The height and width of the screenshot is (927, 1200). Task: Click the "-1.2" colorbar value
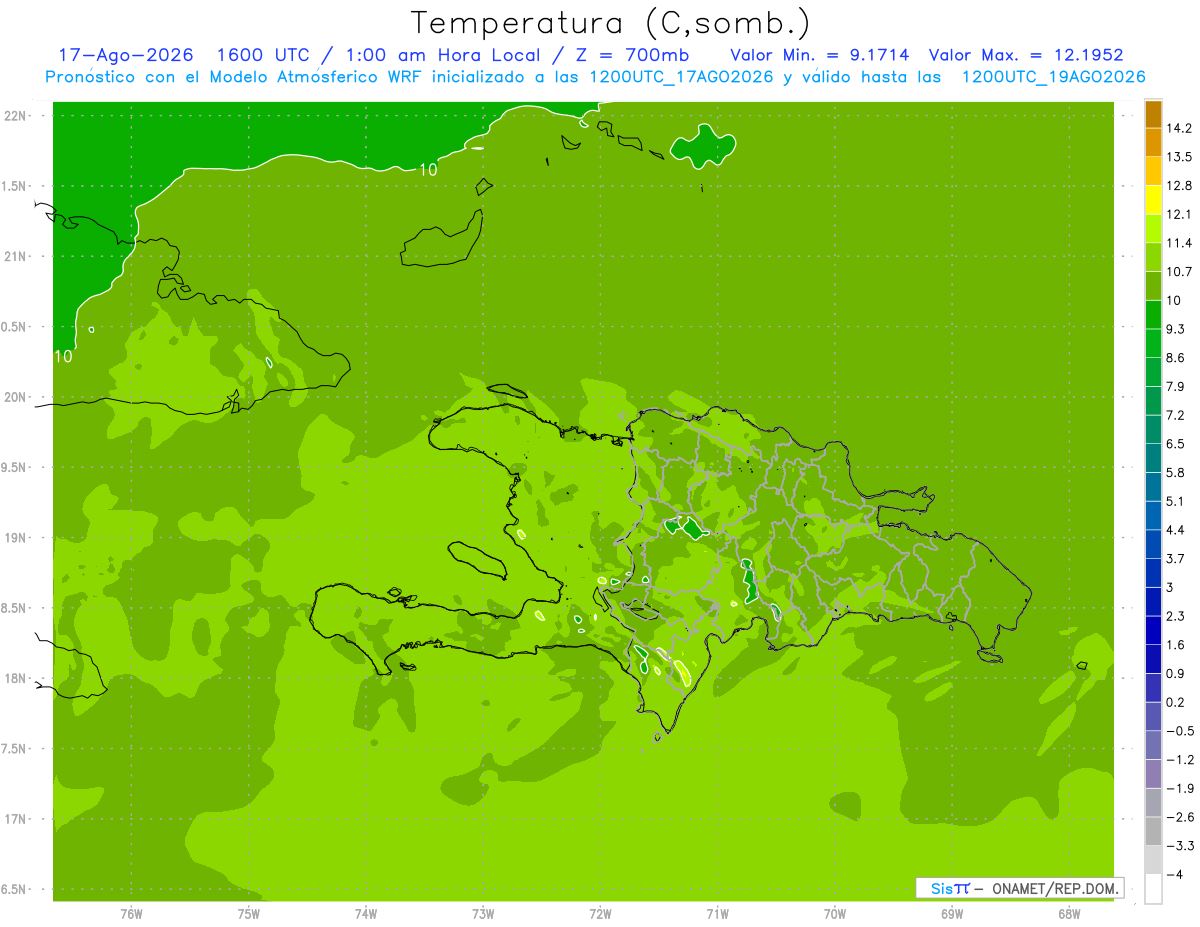tap(1180, 760)
